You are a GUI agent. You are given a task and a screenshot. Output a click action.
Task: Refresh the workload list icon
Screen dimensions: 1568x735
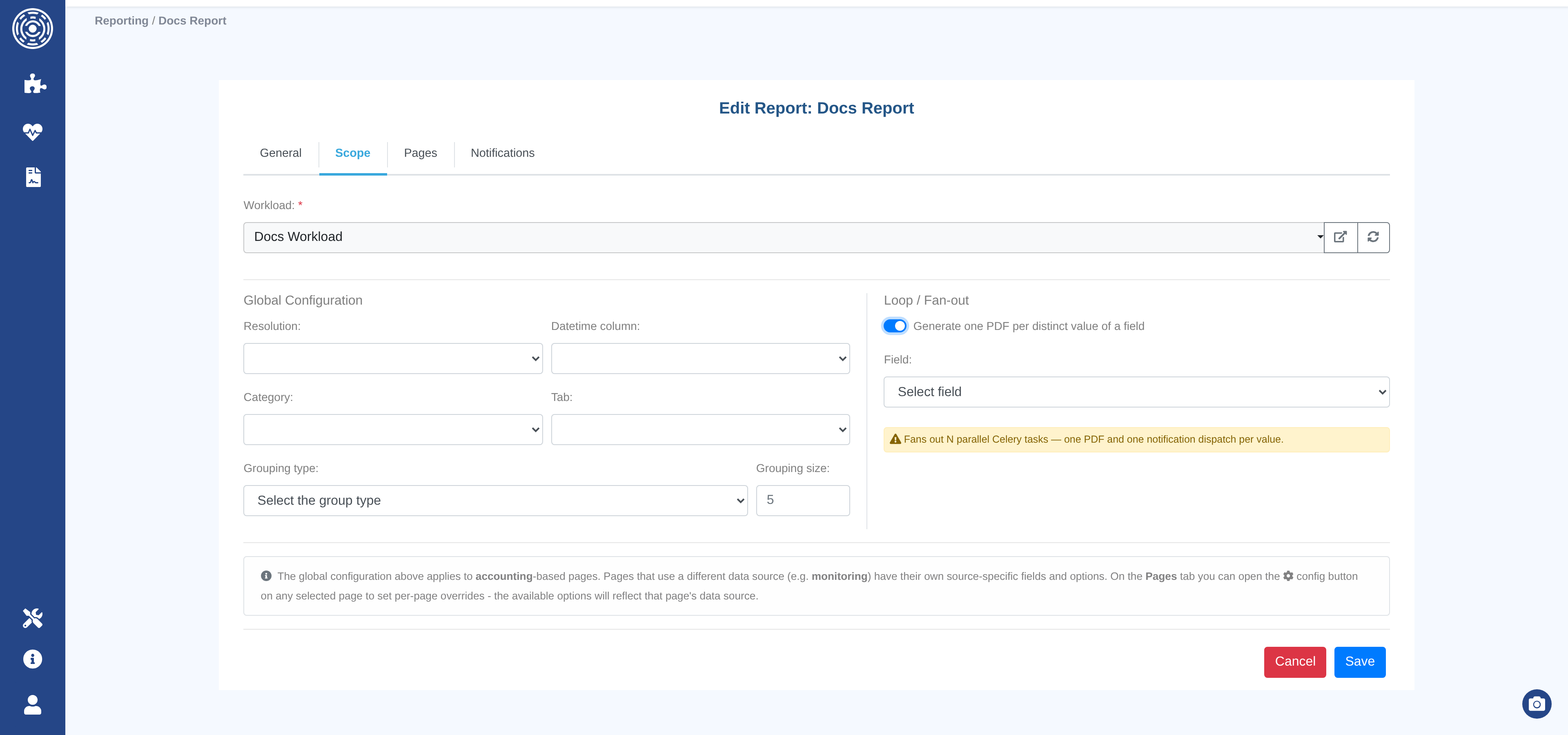click(1373, 237)
